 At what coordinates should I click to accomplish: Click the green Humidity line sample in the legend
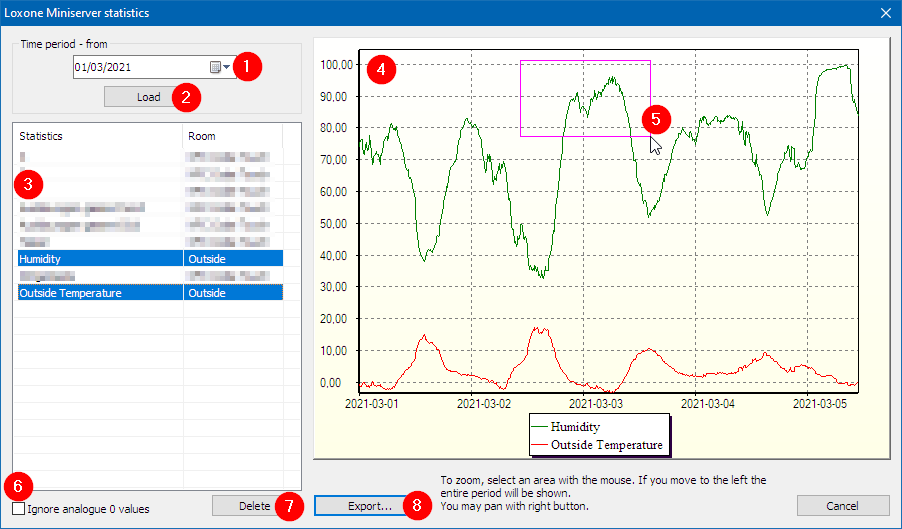[x=538, y=427]
